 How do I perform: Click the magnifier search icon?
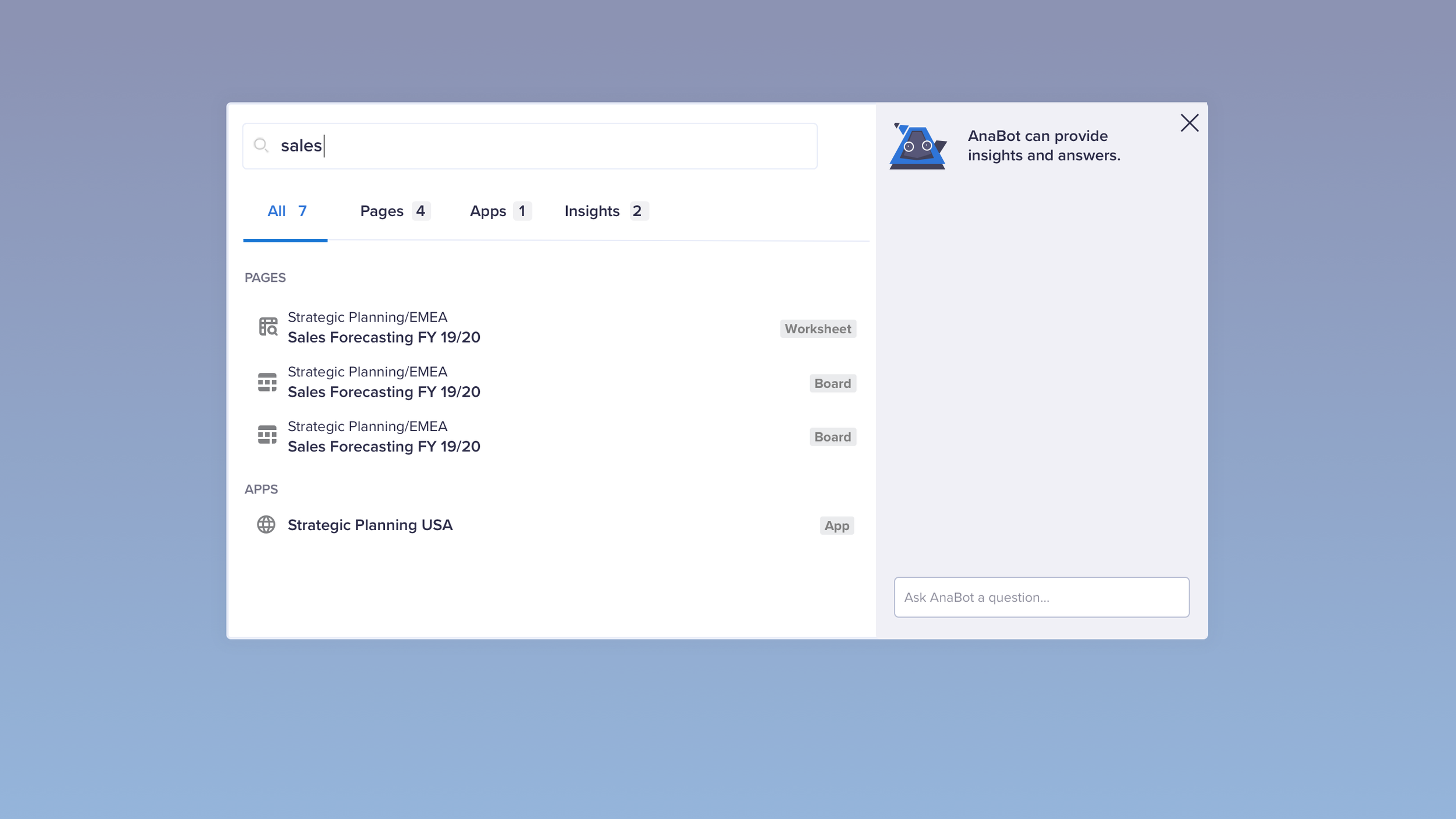point(261,145)
